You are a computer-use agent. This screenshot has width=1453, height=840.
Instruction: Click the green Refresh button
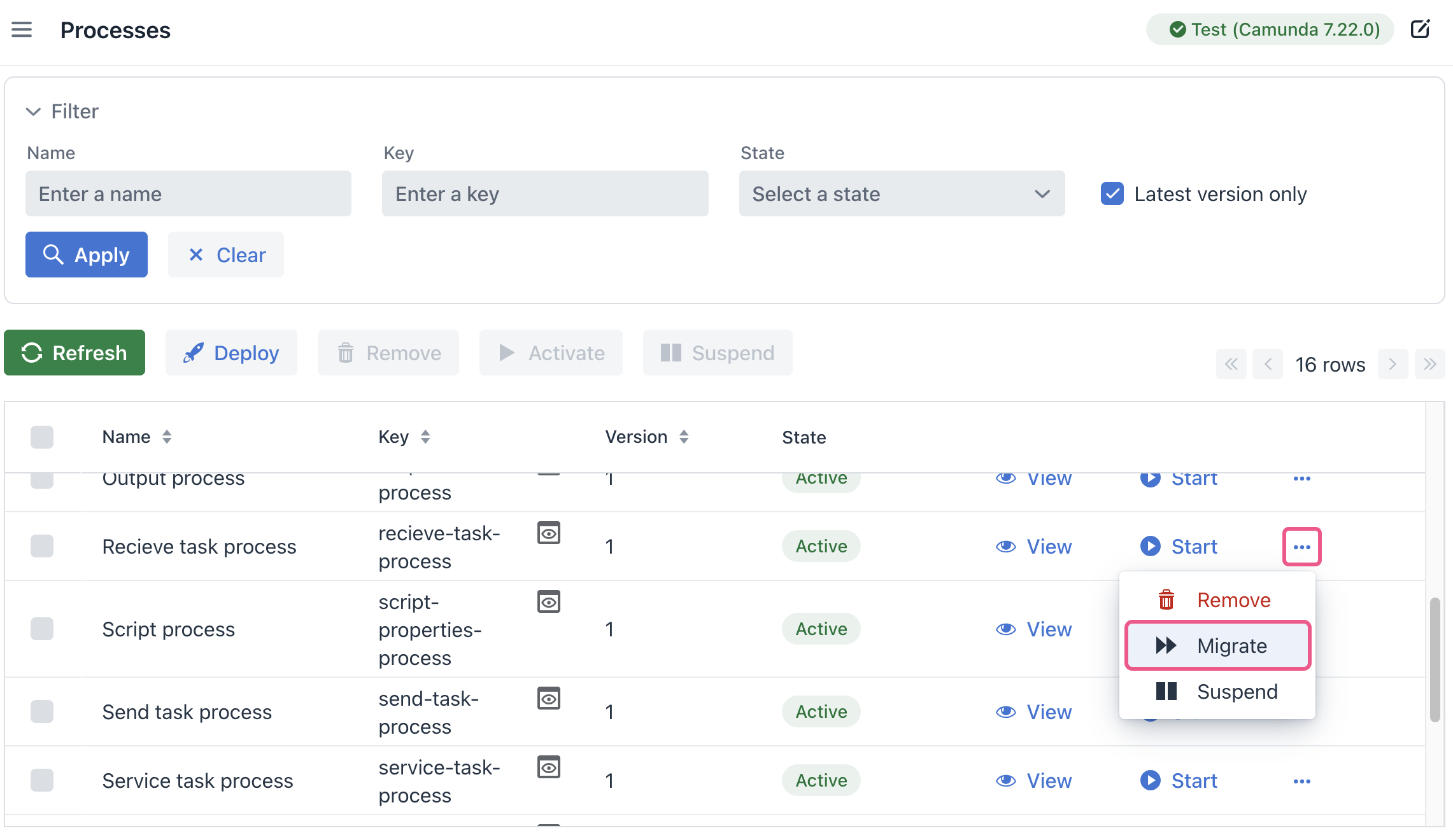(74, 353)
